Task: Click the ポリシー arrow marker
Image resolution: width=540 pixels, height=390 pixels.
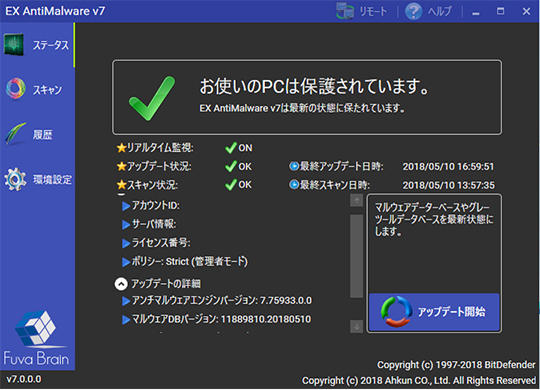Action: (x=126, y=262)
